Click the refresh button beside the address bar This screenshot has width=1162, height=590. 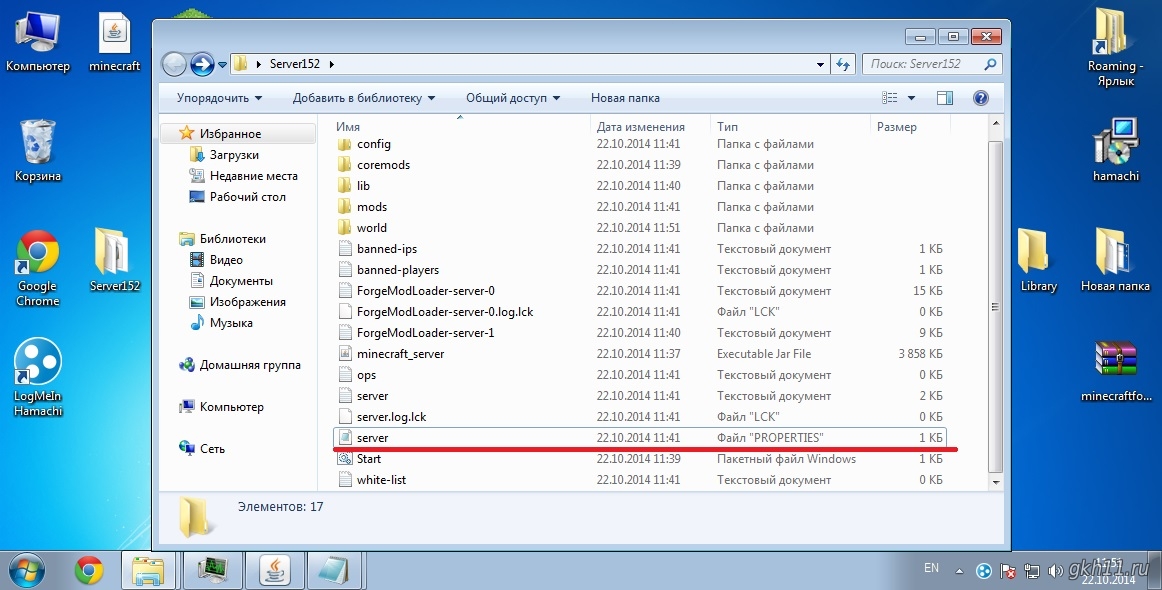click(843, 64)
